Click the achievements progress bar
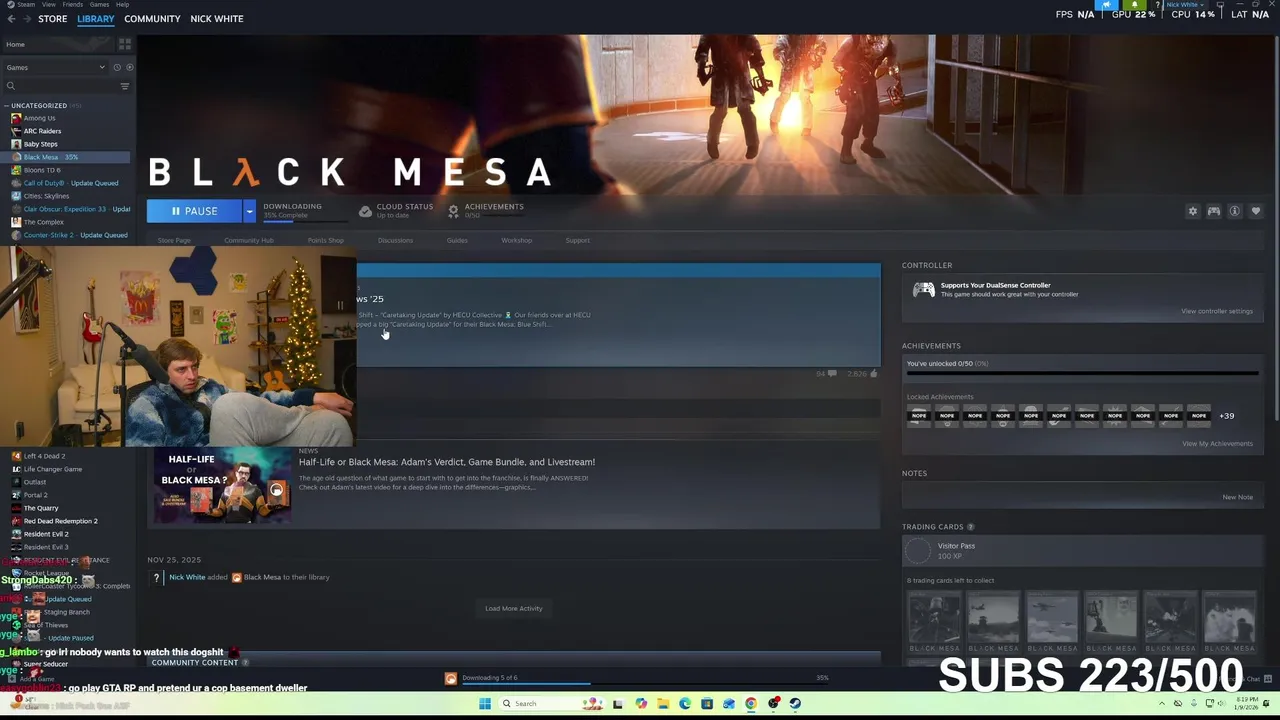 (1082, 374)
